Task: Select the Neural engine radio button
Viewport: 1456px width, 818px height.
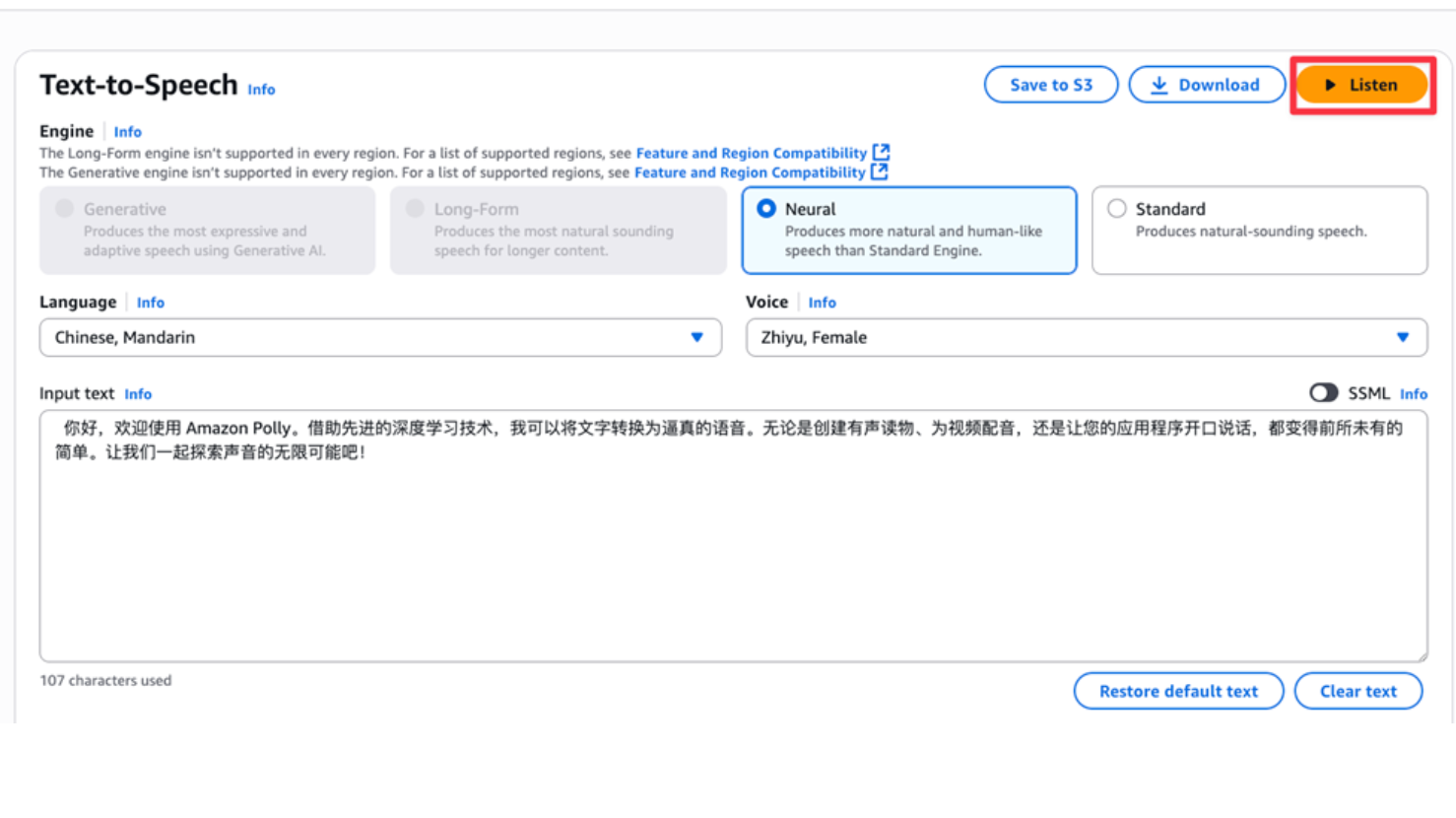Action: [x=766, y=209]
